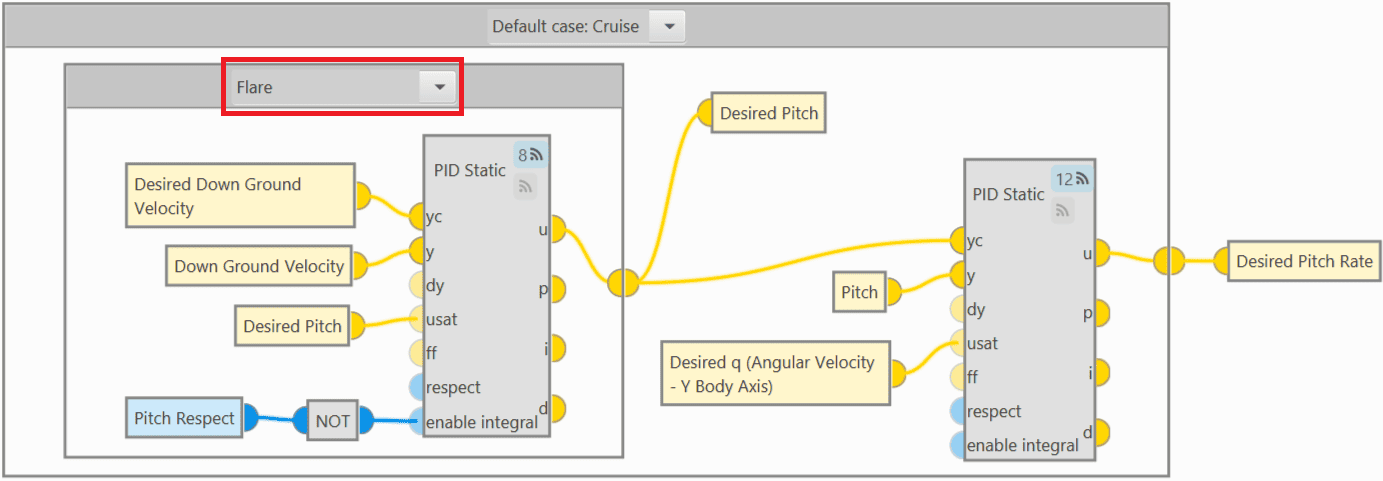Select the Desired Down Ground Velocity block
Viewport: 1383px width, 481px height.
coord(241,196)
